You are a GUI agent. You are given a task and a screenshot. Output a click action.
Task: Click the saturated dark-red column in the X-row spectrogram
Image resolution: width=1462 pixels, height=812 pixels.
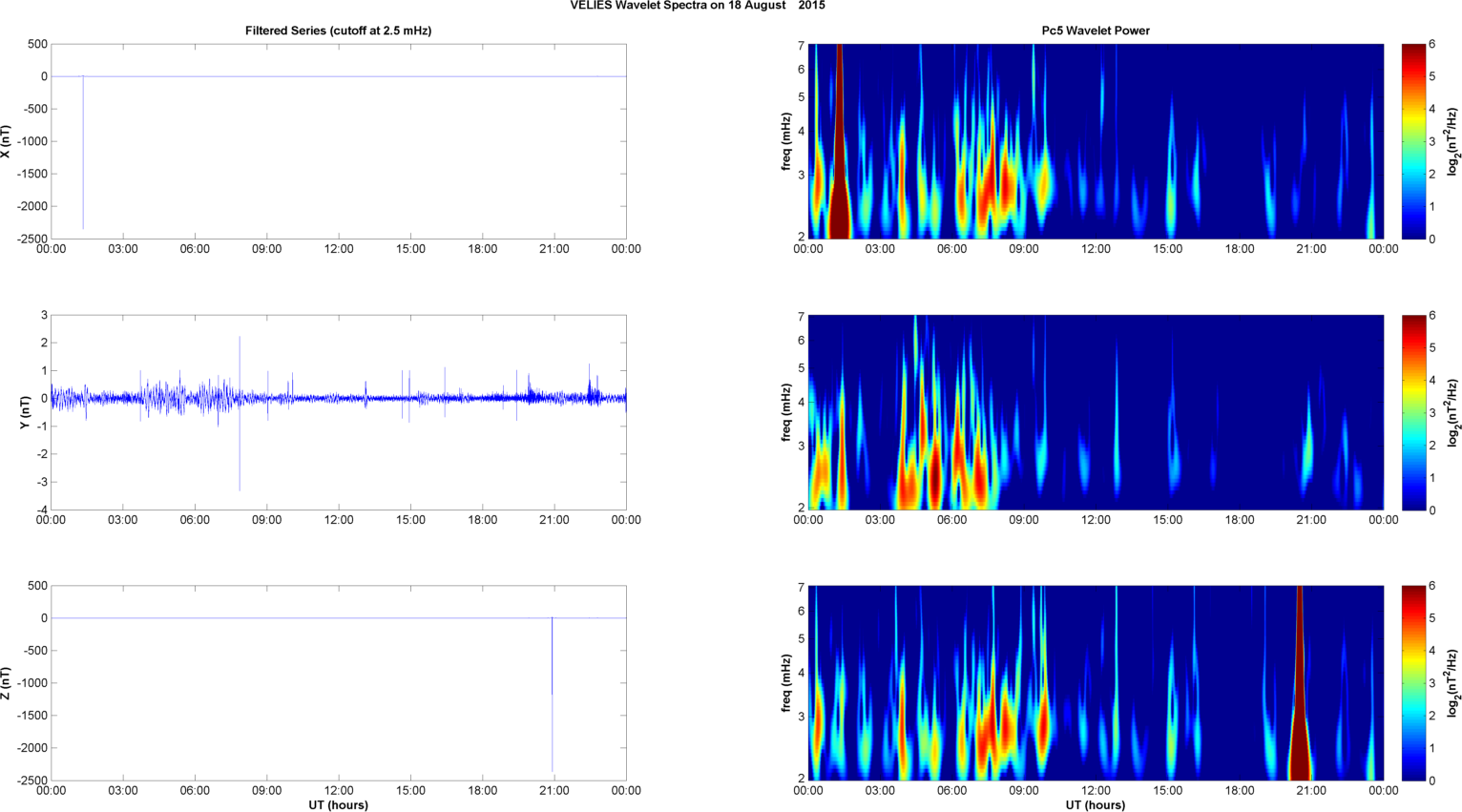pyautogui.click(x=840, y=143)
